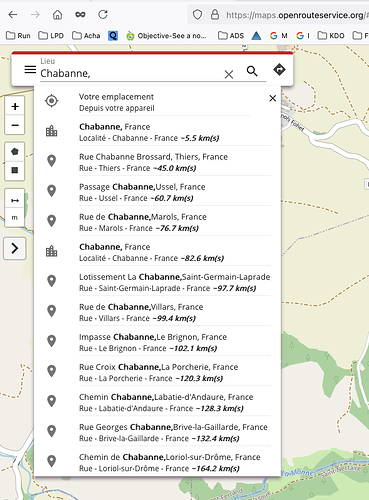
Task: Click the browser forward arrow
Action: (x=35, y=15)
